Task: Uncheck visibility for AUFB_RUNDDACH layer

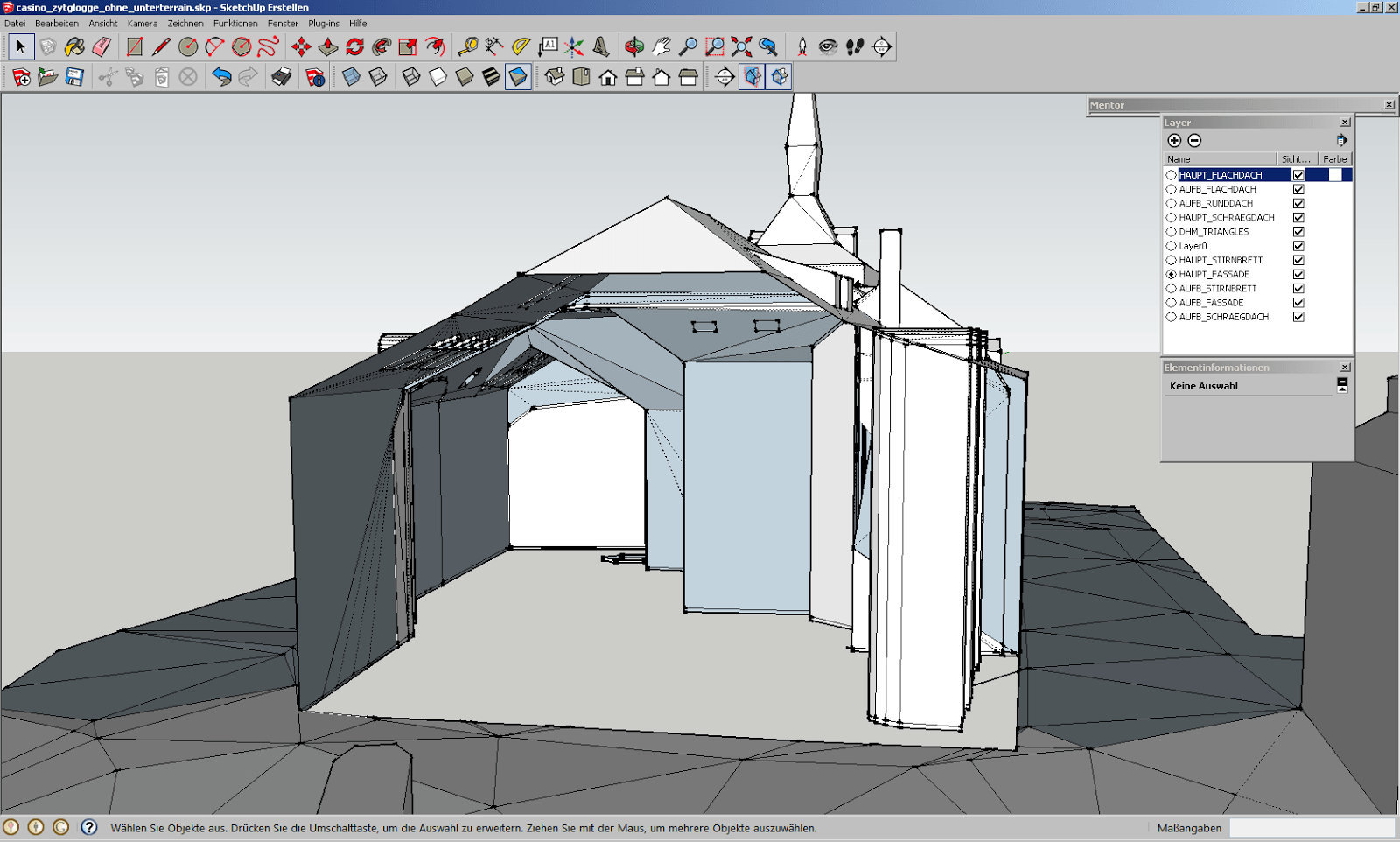Action: (1298, 204)
